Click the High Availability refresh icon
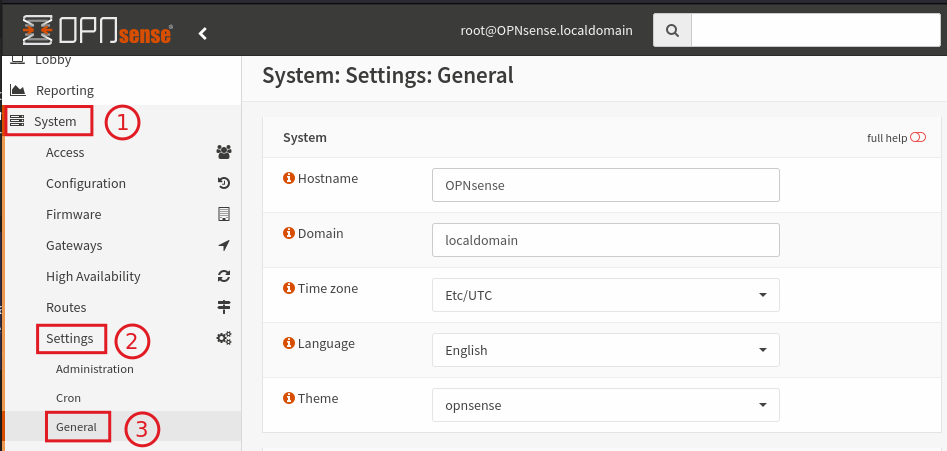This screenshot has height=451, width=947. [x=224, y=276]
